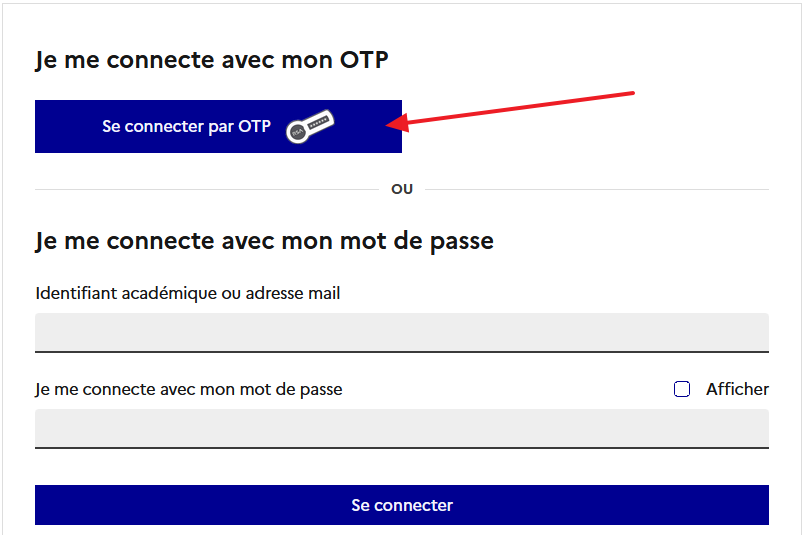Click the red arrow's pointed head
The height and width of the screenshot is (535, 807).
coord(397,123)
